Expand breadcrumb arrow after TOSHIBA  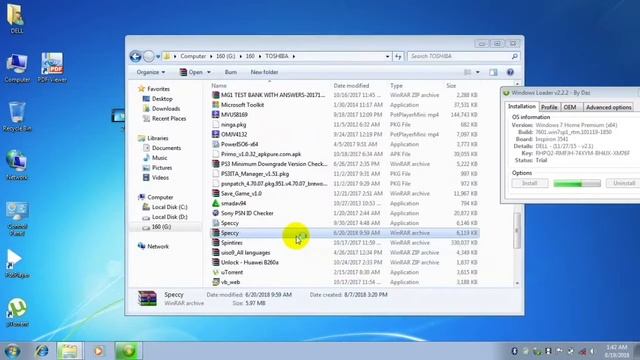pyautogui.click(x=293, y=56)
